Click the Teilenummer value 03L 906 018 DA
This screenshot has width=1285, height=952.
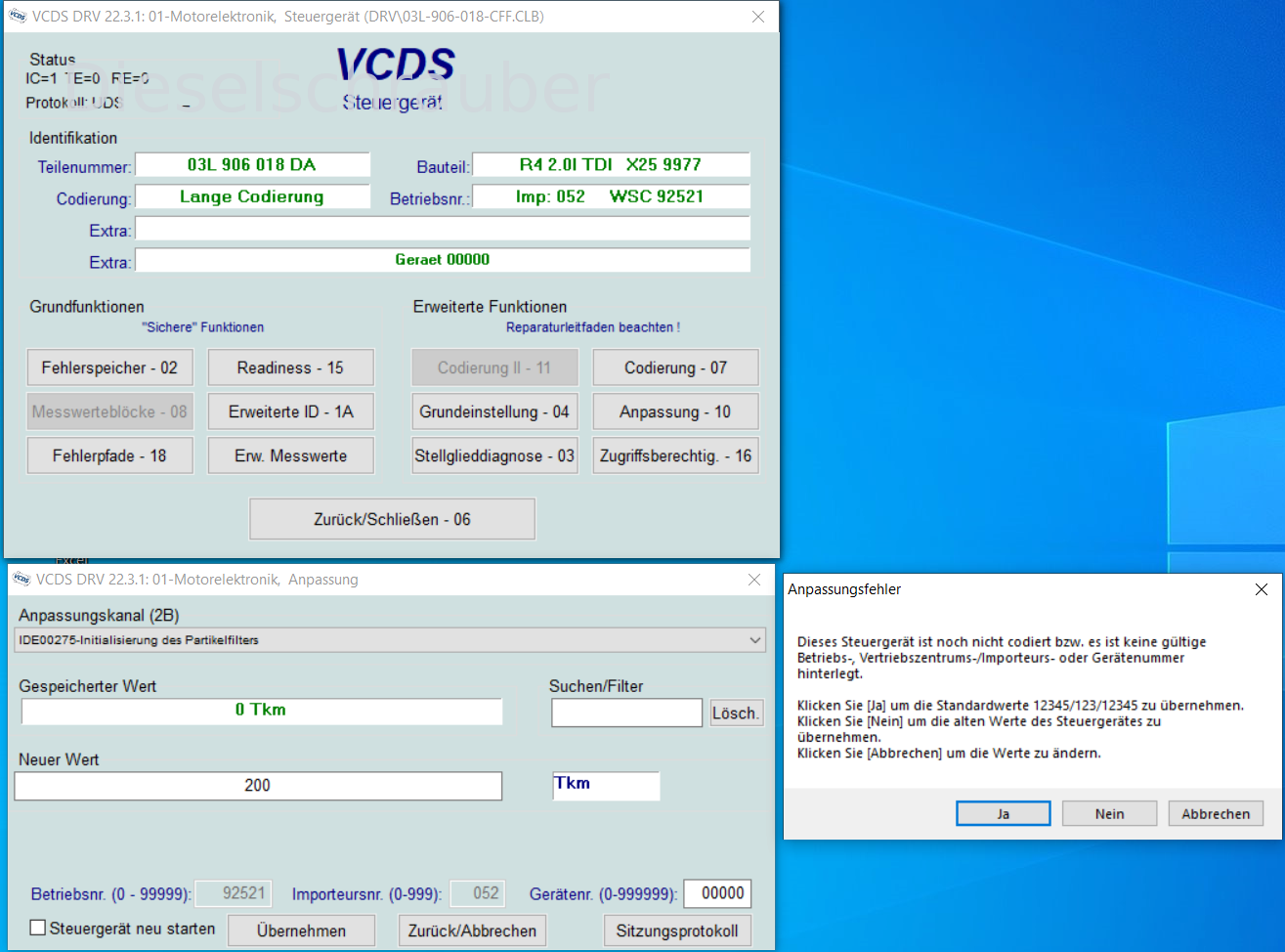click(252, 165)
